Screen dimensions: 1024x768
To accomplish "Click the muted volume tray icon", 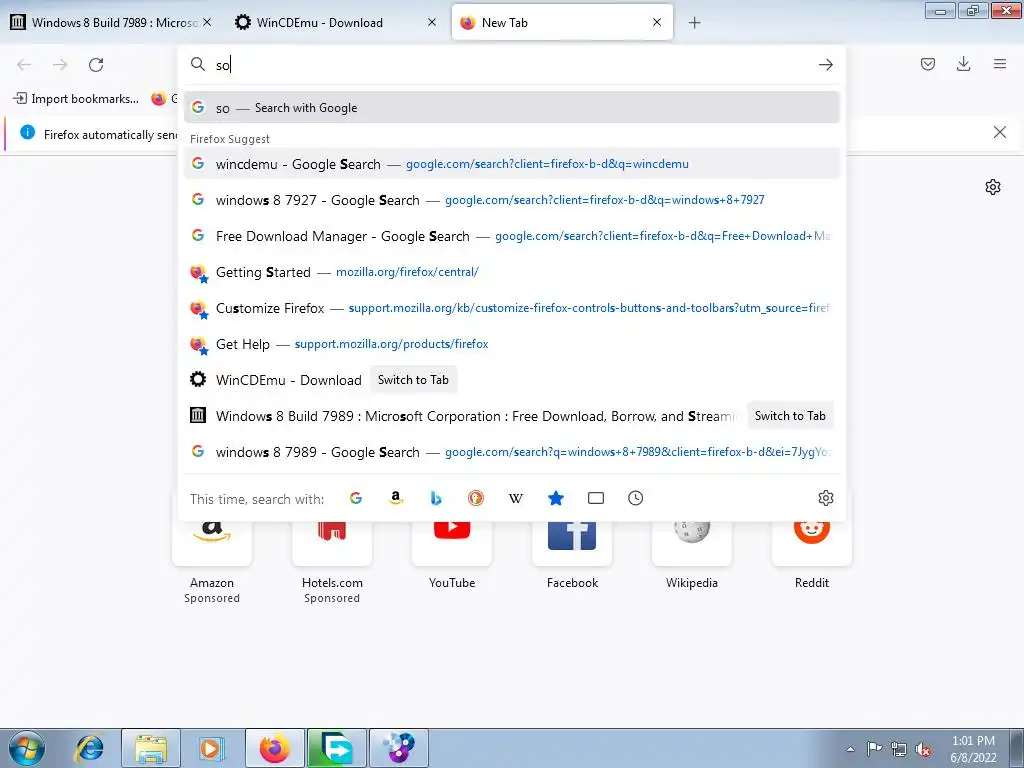I will 923,749.
